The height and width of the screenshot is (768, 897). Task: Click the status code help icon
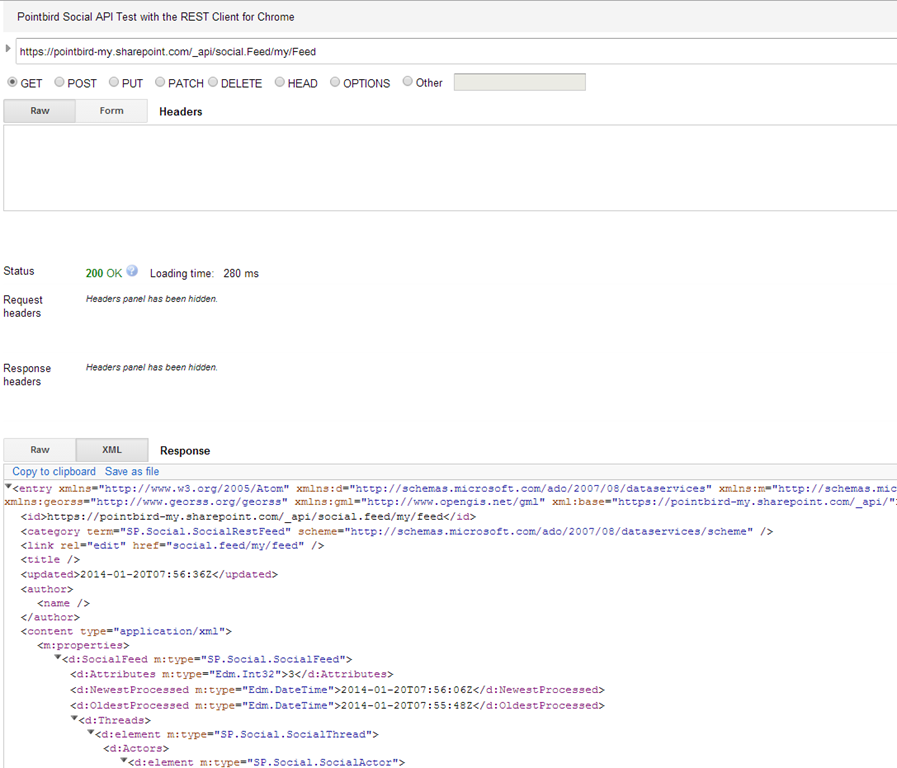[x=132, y=271]
